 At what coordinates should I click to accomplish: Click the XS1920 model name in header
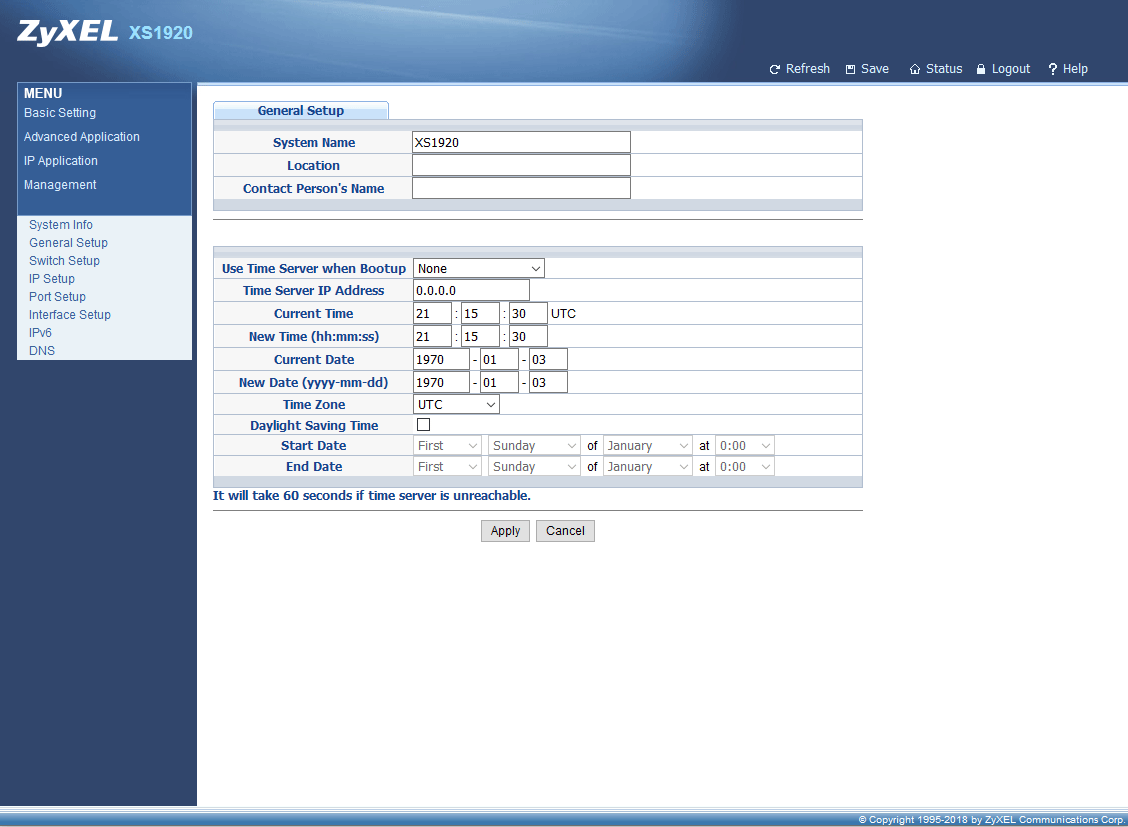coord(160,33)
